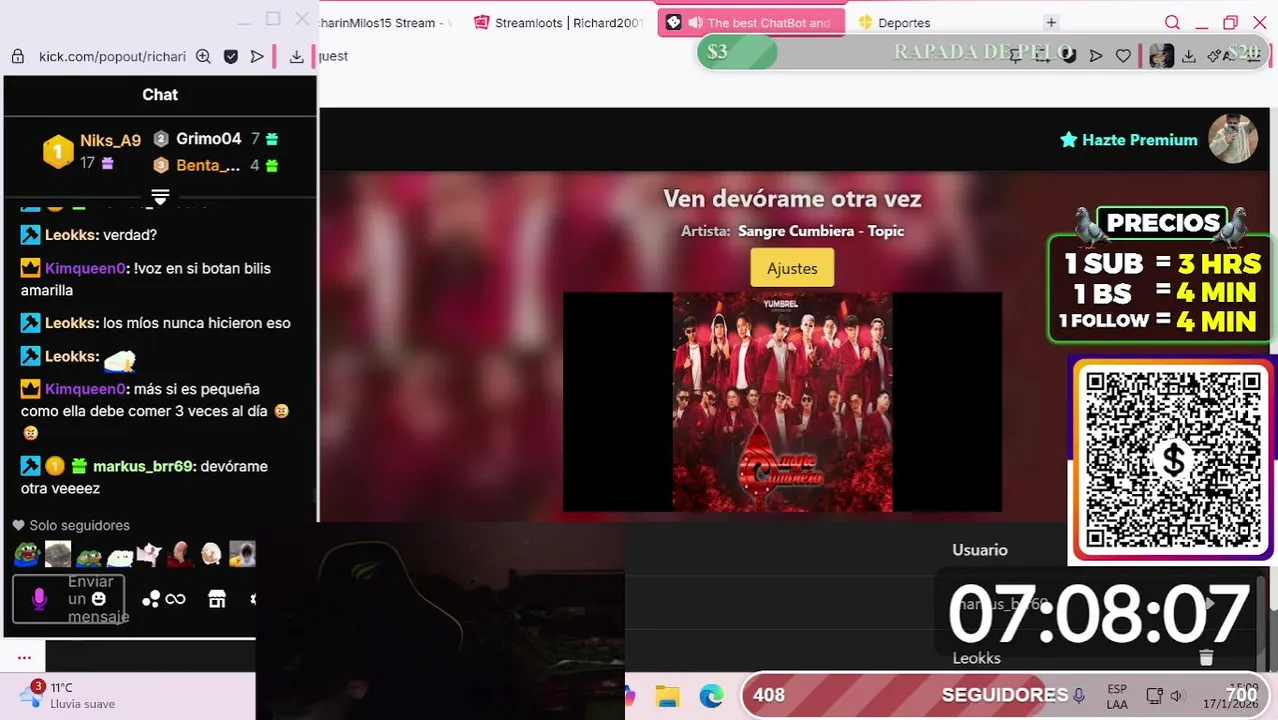Click the play arrow icon in main browser toolbar
This screenshot has height=720, width=1278.
click(x=1096, y=56)
